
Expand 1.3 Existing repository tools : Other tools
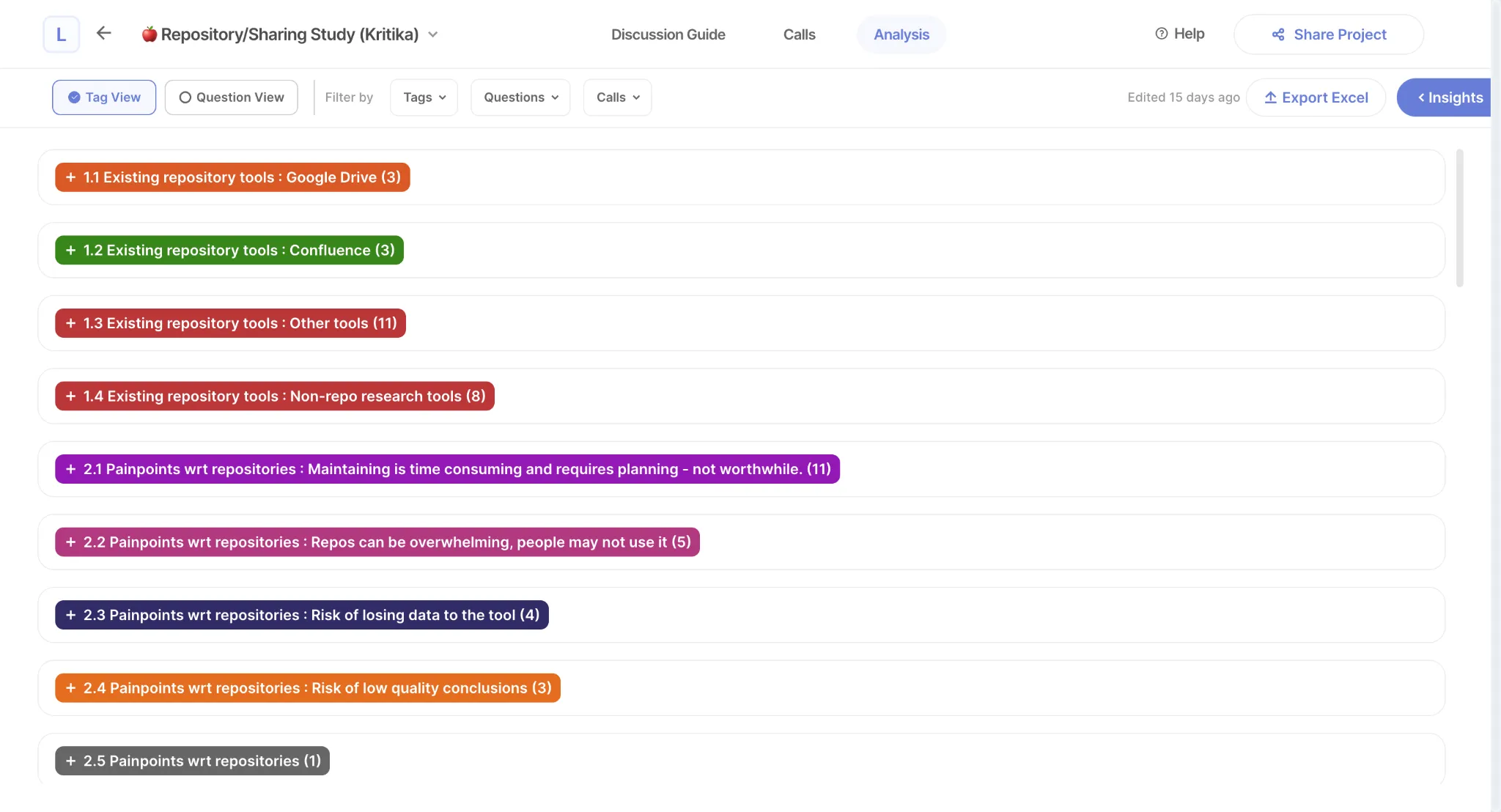point(230,323)
